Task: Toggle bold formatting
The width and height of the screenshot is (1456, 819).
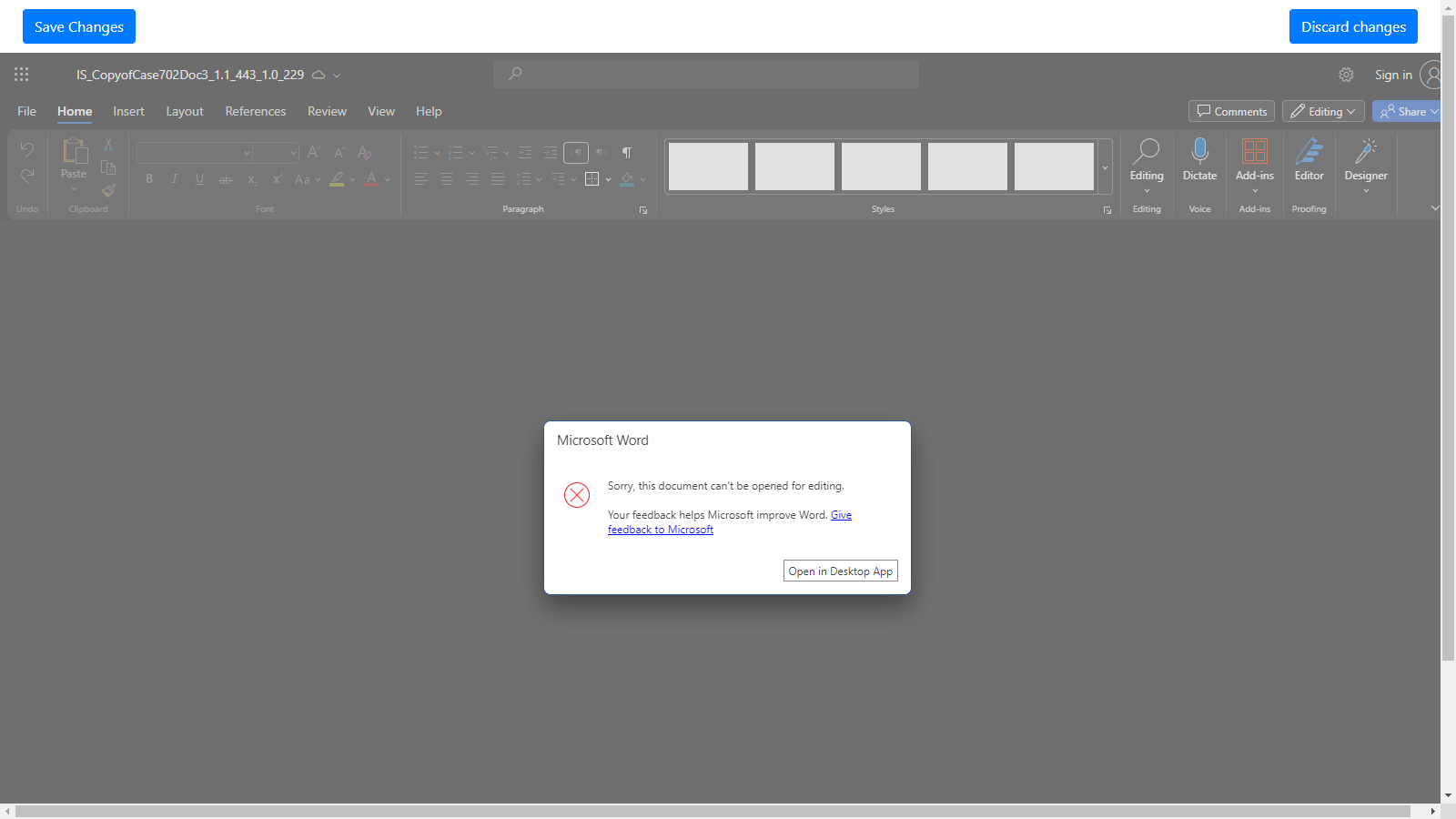Action: 148,179
